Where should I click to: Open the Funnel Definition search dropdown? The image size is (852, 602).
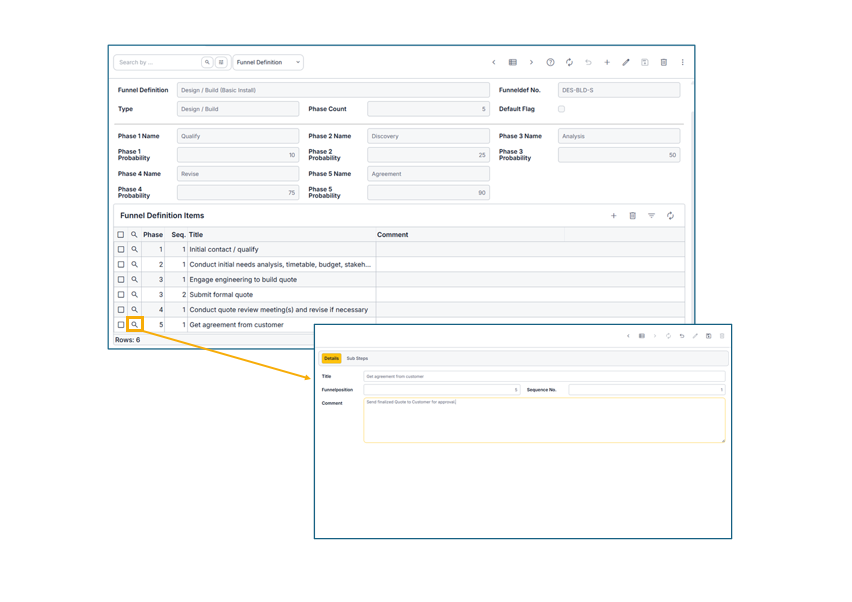click(268, 62)
